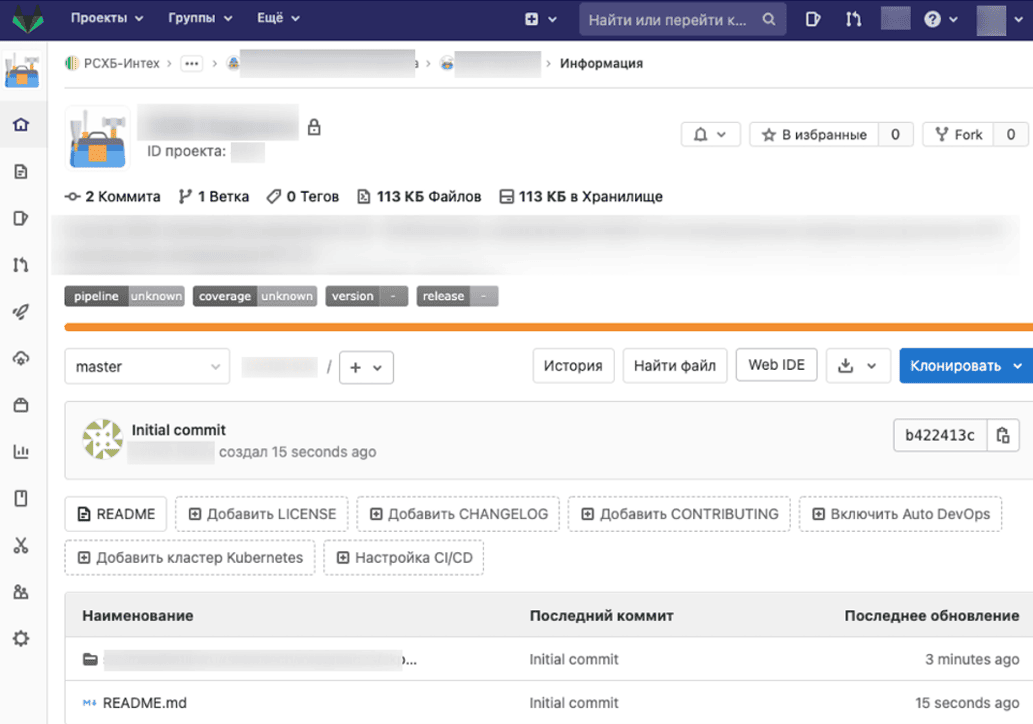This screenshot has height=724, width=1033.
Task: Open the Repository icon in left sidebar
Action: pos(21,172)
